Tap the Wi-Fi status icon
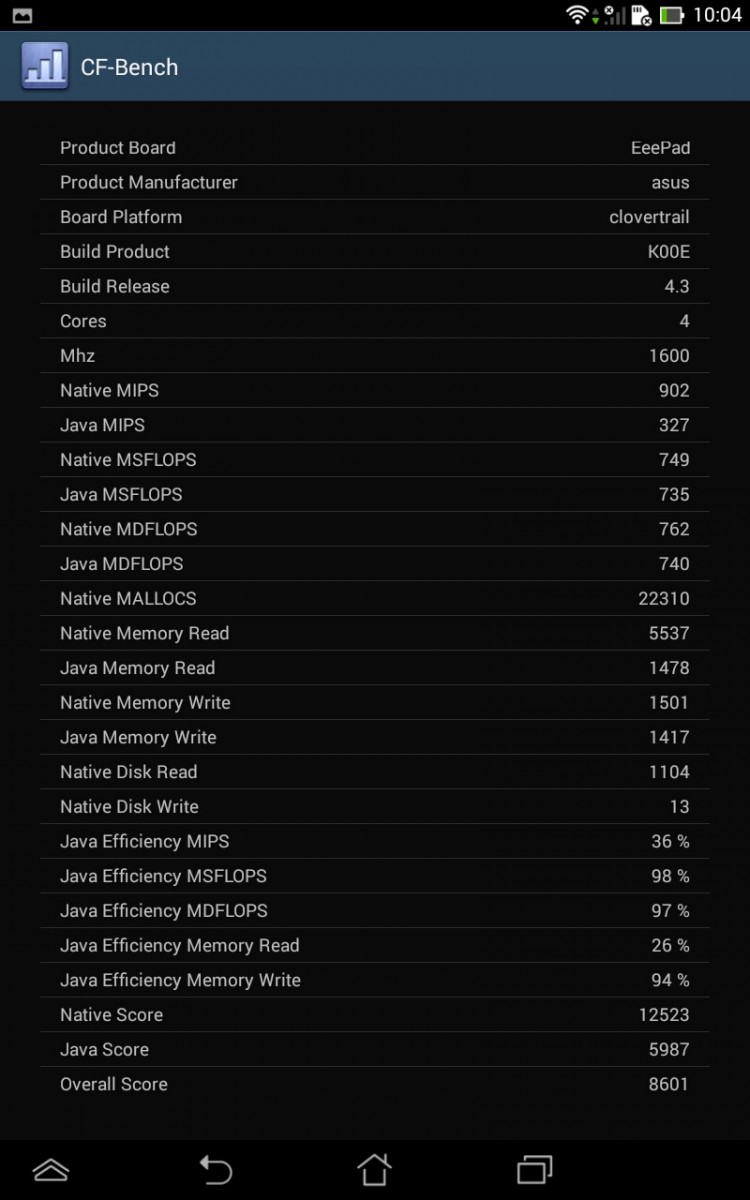The image size is (750, 1200). coord(577,15)
